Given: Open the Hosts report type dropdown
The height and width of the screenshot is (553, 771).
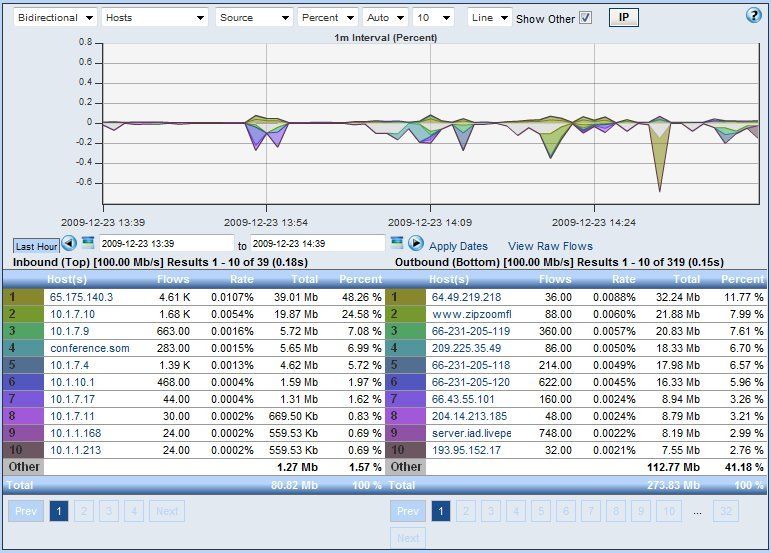Looking at the screenshot, I should point(154,18).
